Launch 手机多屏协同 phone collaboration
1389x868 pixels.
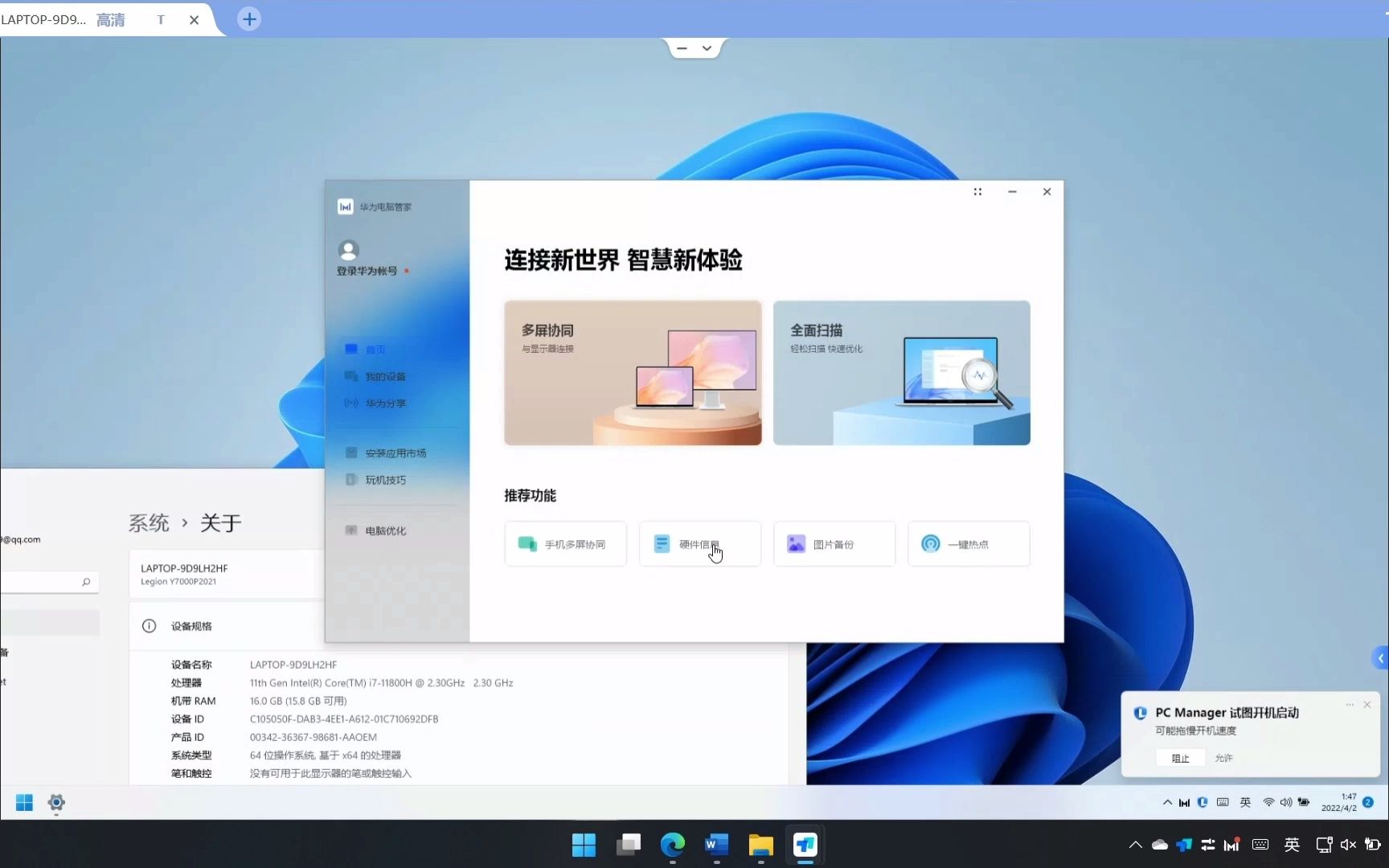564,543
